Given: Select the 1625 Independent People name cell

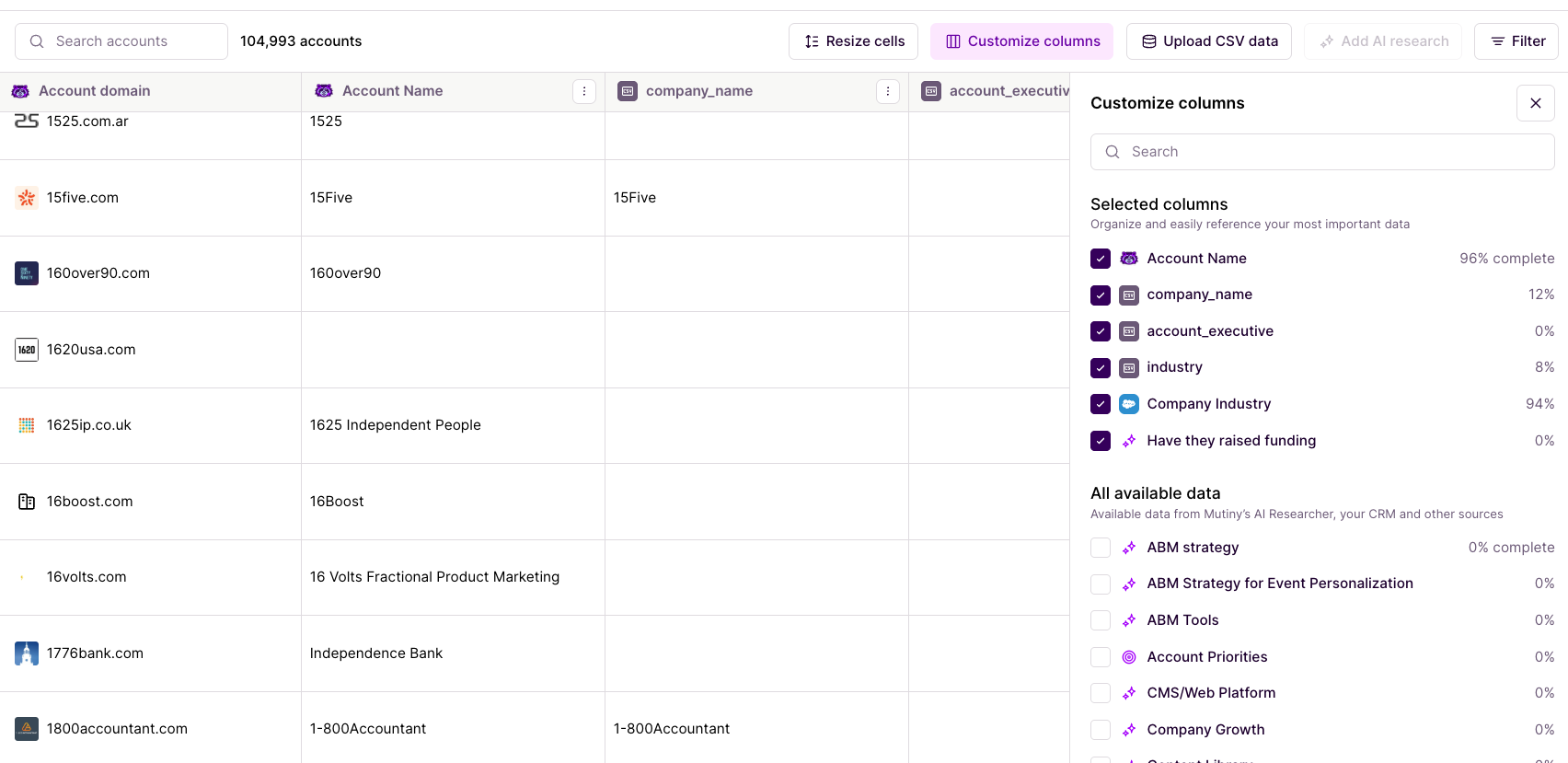Looking at the screenshot, I should click(454, 425).
